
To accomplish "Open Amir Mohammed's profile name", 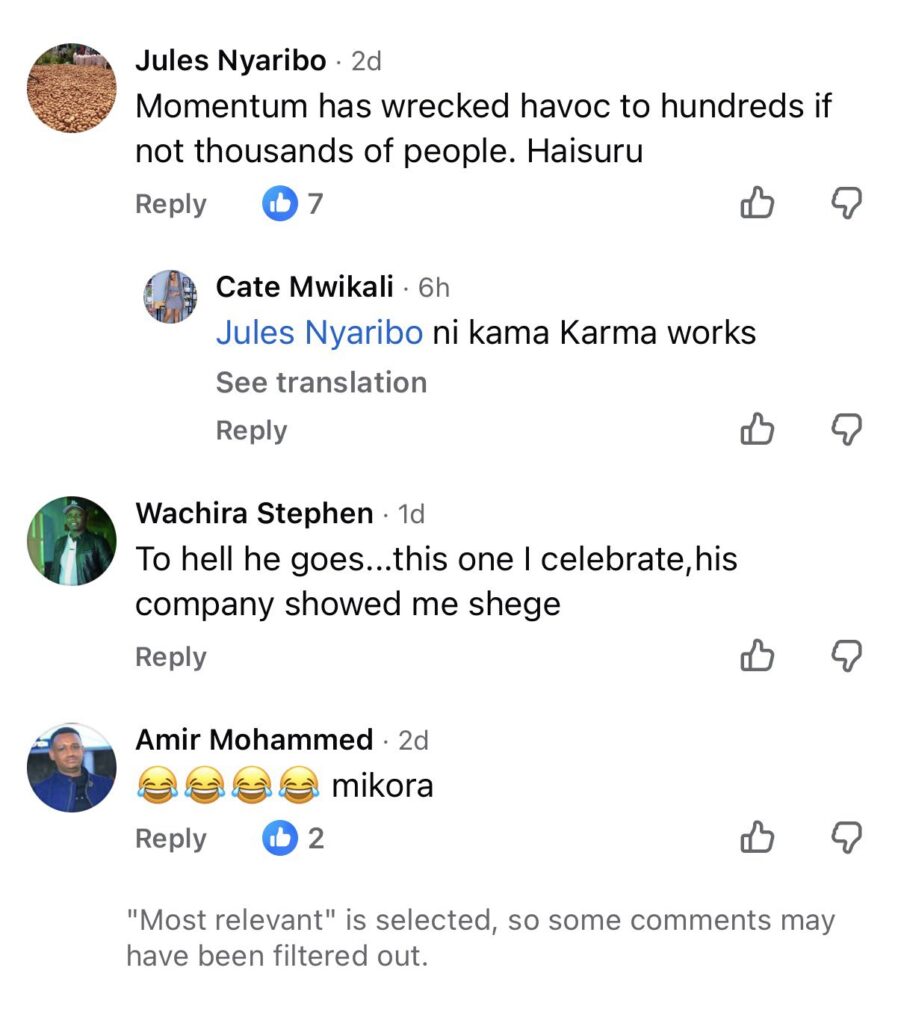I will tap(254, 740).
